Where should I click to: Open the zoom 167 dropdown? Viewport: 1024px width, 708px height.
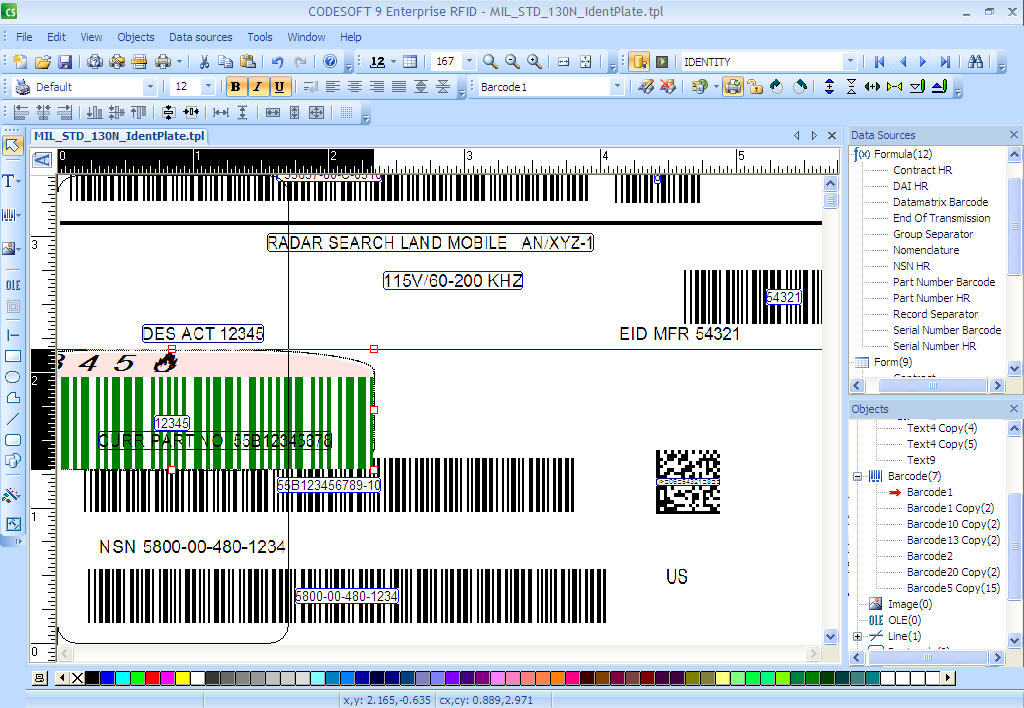tap(469, 61)
